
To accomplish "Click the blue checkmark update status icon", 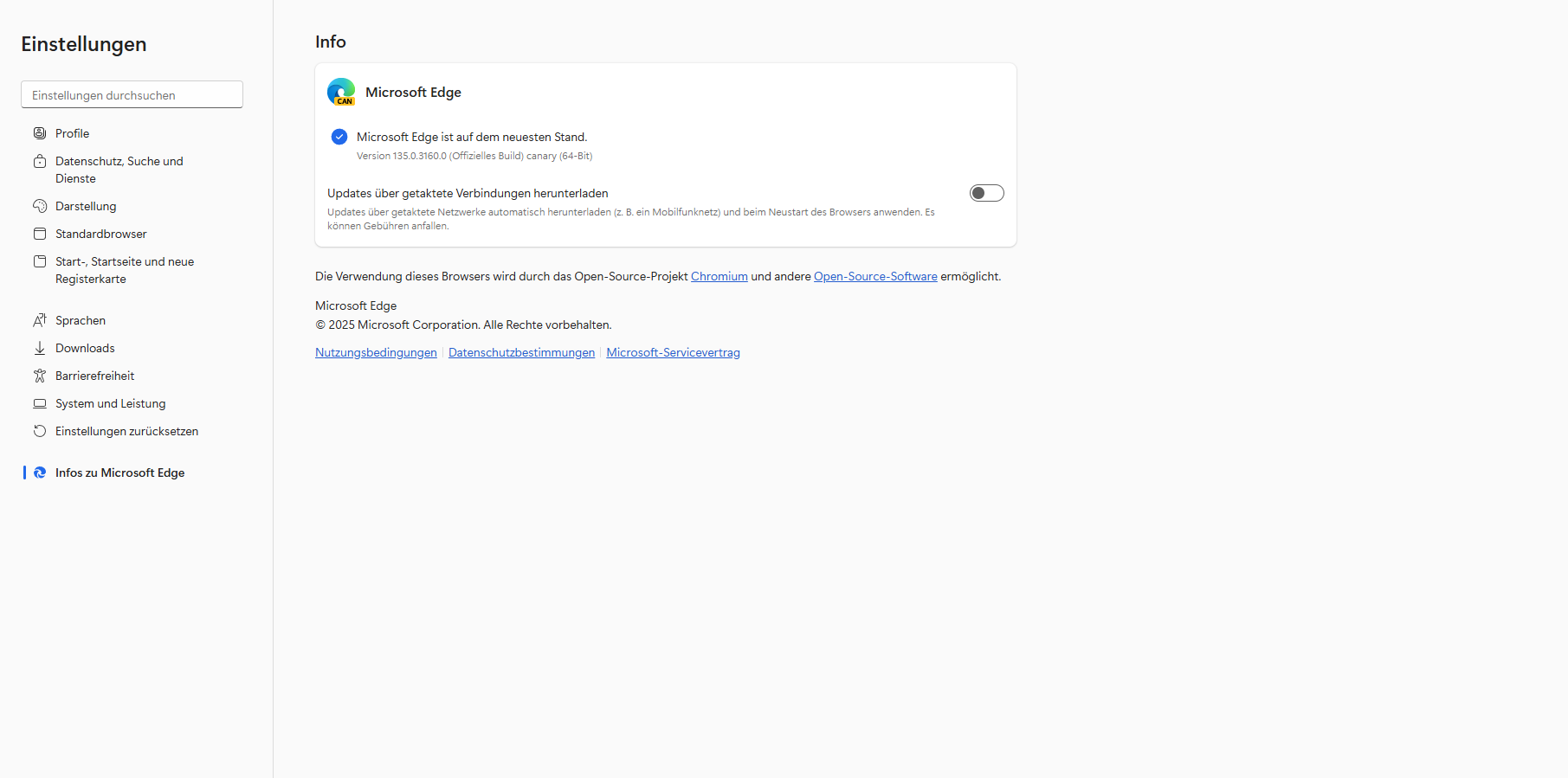I will tap(339, 137).
